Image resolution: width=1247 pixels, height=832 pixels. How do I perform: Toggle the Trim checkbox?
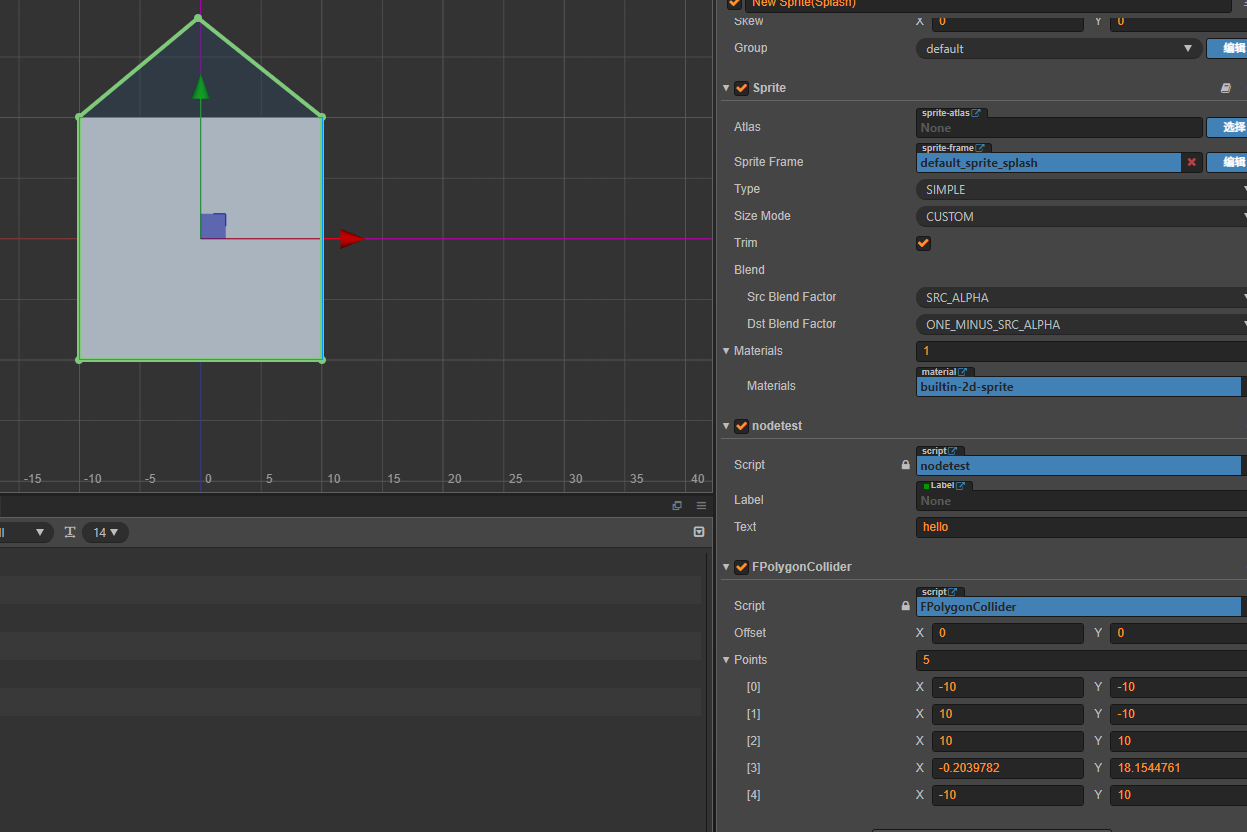point(923,243)
